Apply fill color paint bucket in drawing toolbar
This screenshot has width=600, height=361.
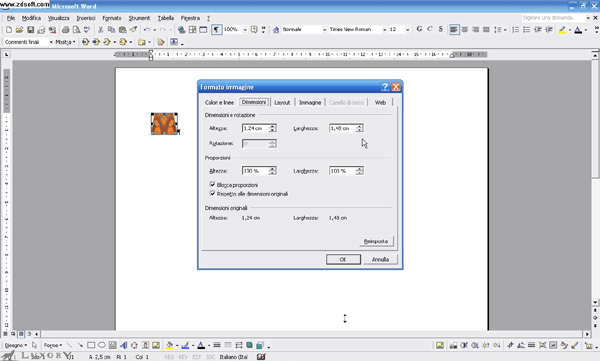[169, 345]
